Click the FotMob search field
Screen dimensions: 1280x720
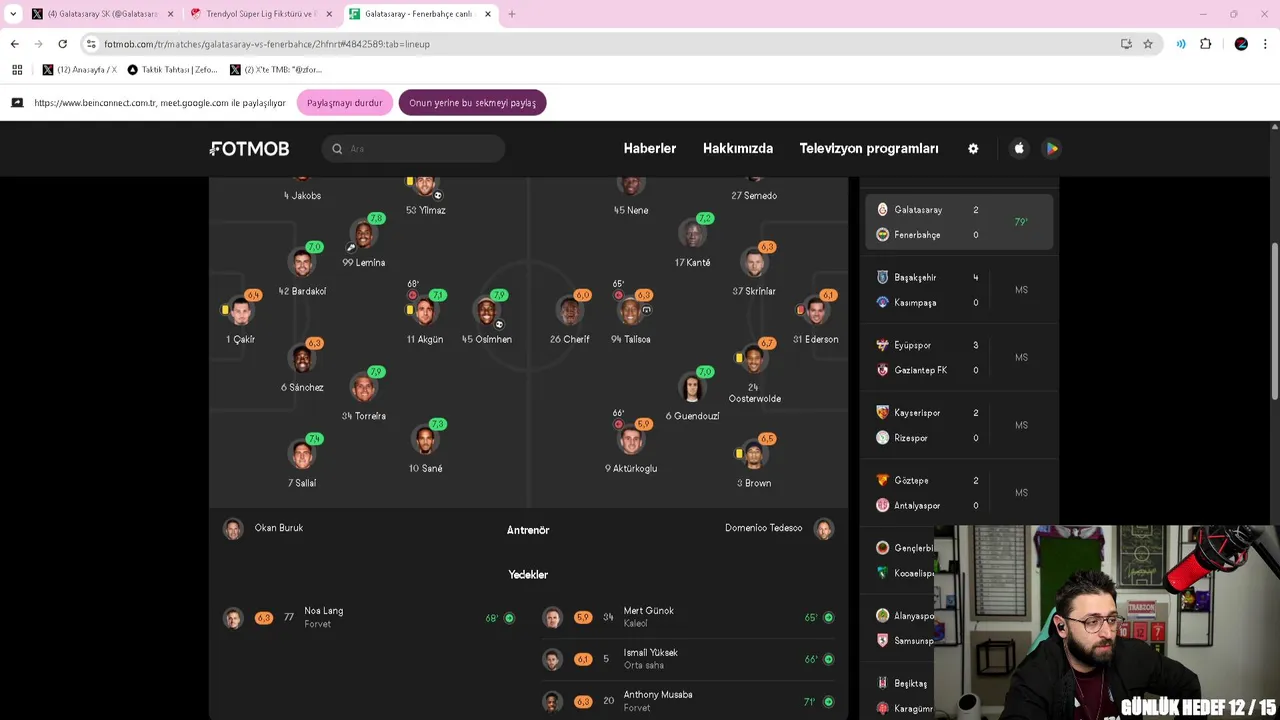pos(414,149)
